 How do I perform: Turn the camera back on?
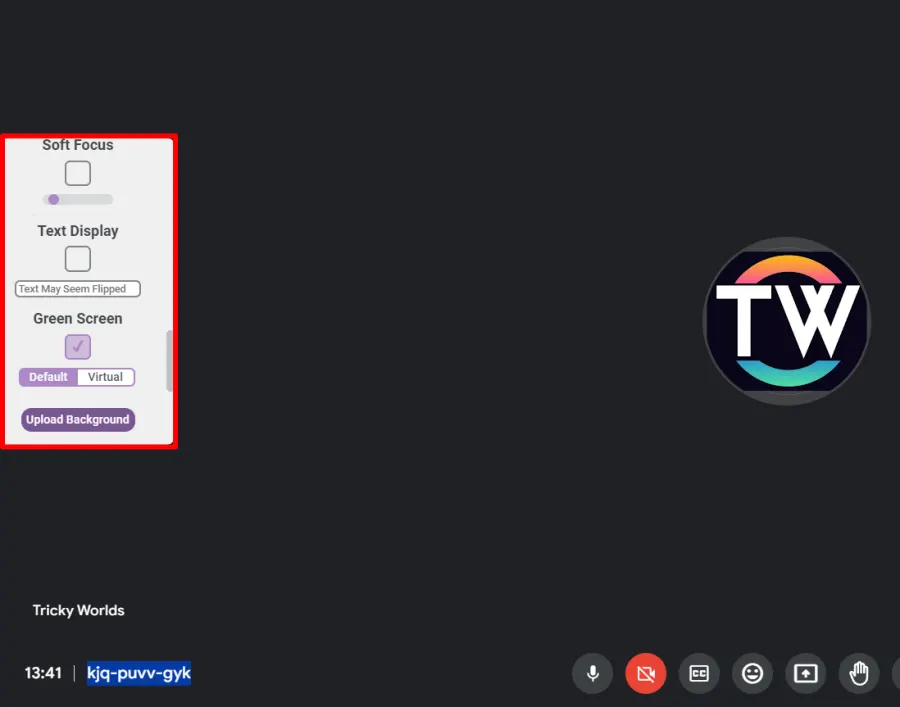645,673
